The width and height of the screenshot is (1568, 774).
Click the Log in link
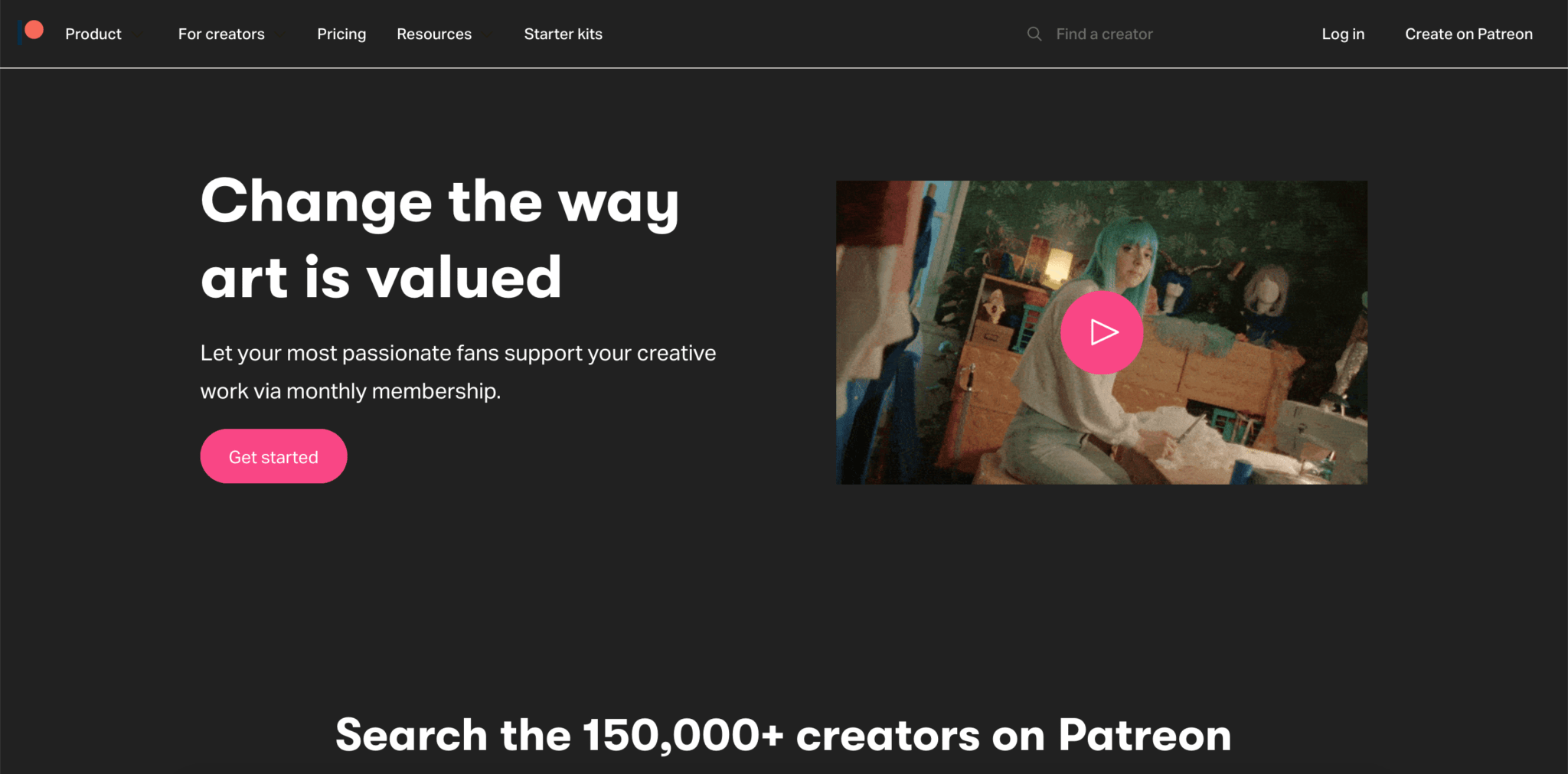pyautogui.click(x=1343, y=34)
